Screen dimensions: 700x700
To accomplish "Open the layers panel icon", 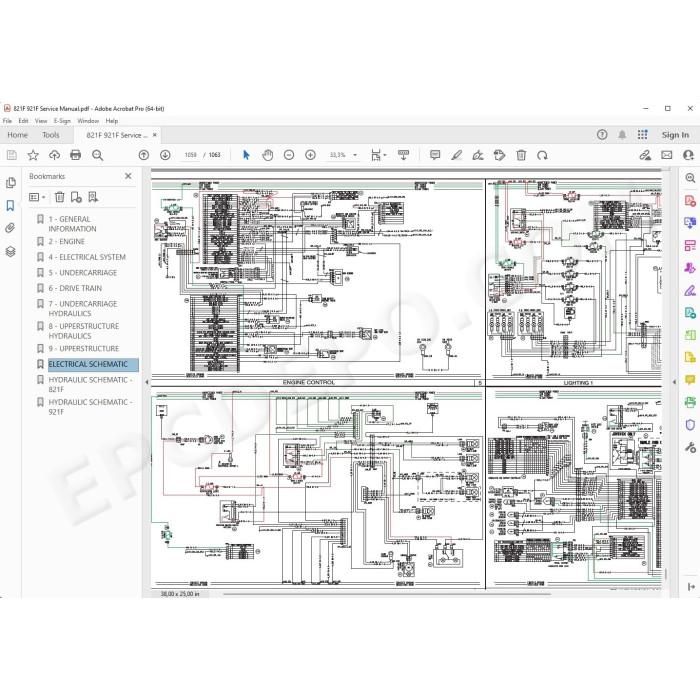I will pos(10,251).
